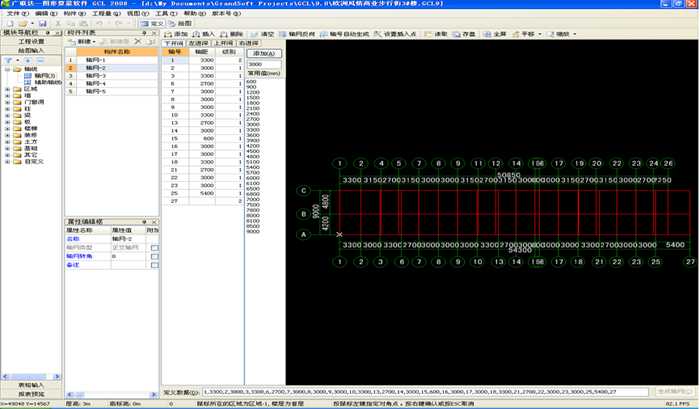Open the 缩放 zoom dropdown arrow
The width and height of the screenshot is (700, 409).
tap(575, 34)
